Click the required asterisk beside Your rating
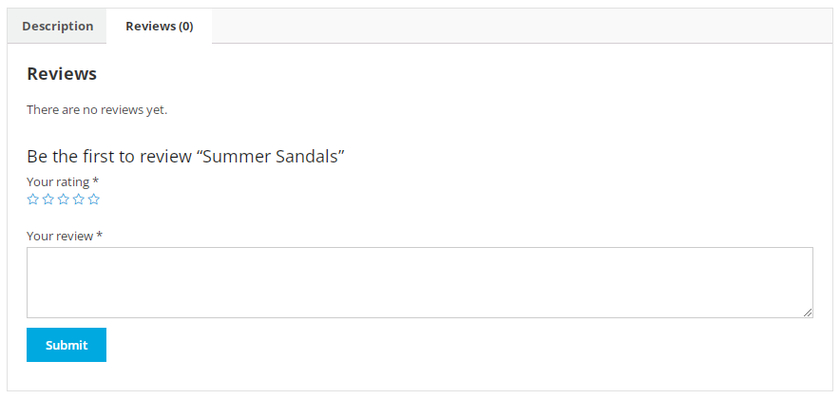The image size is (840, 399). [95, 180]
